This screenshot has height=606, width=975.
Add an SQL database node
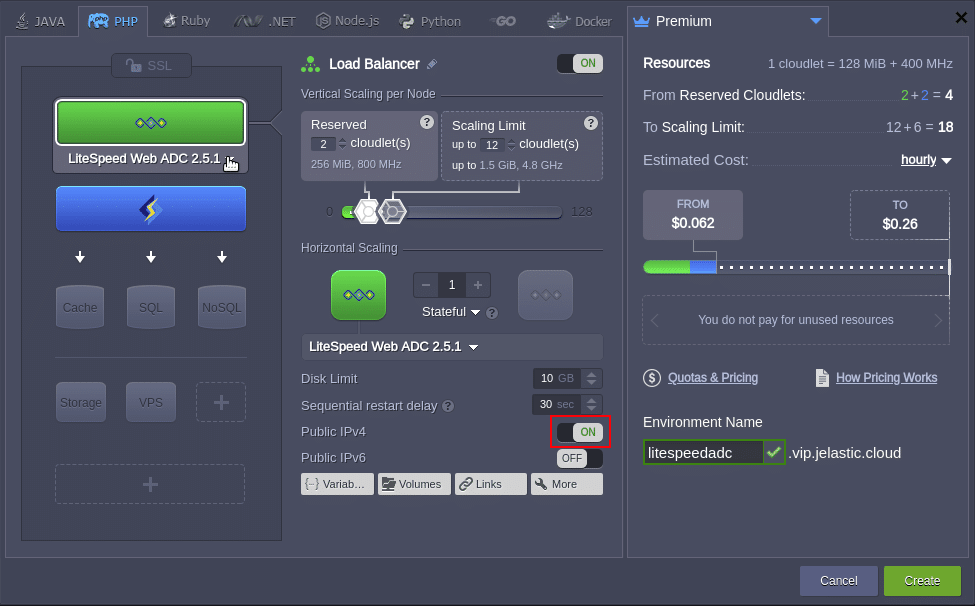151,307
